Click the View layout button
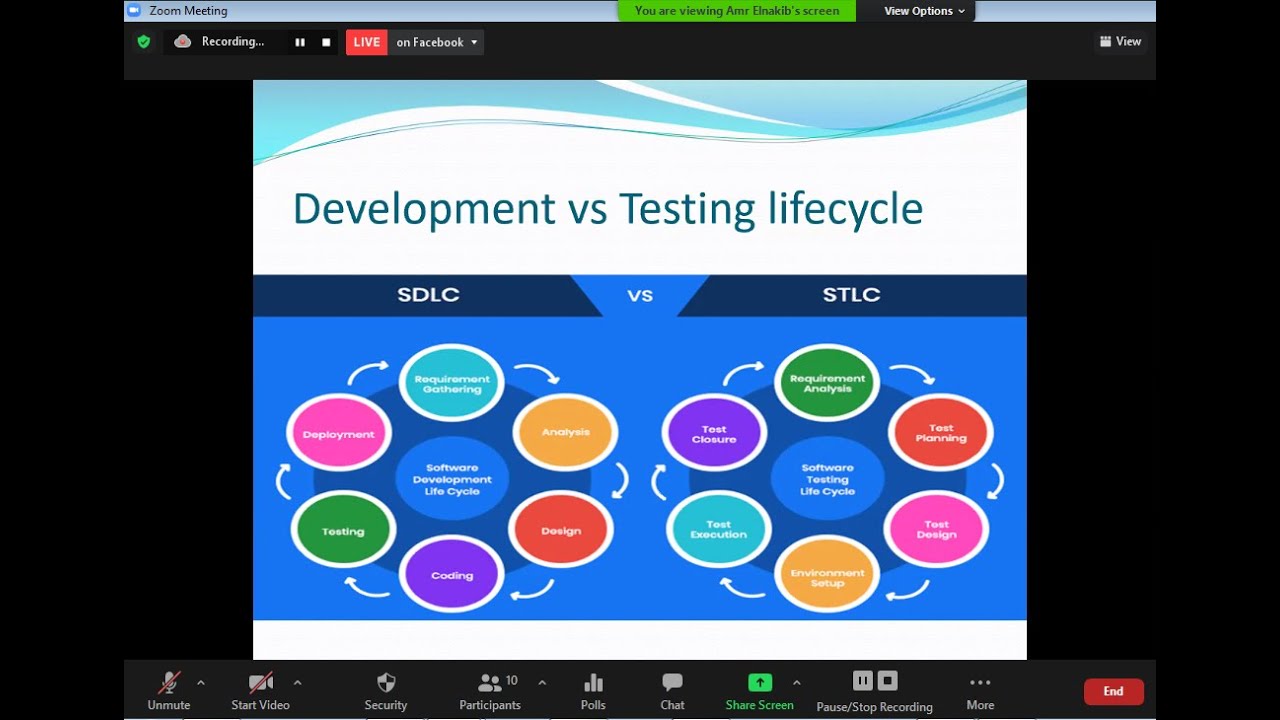 pos(1121,41)
